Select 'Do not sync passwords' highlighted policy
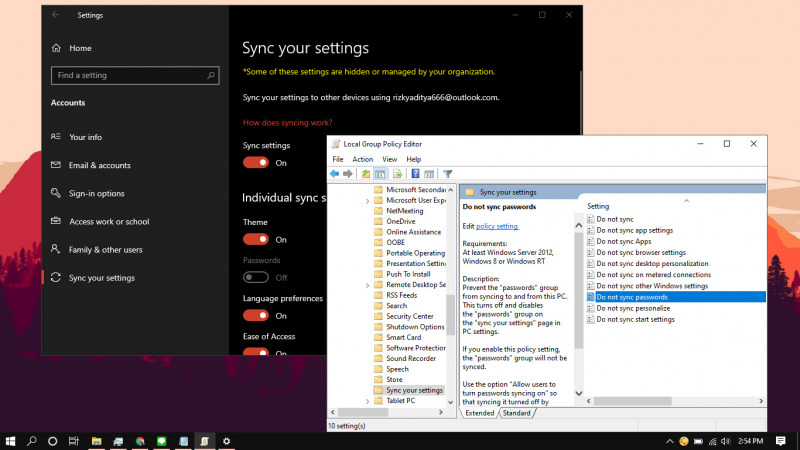800x450 pixels. tap(676, 297)
